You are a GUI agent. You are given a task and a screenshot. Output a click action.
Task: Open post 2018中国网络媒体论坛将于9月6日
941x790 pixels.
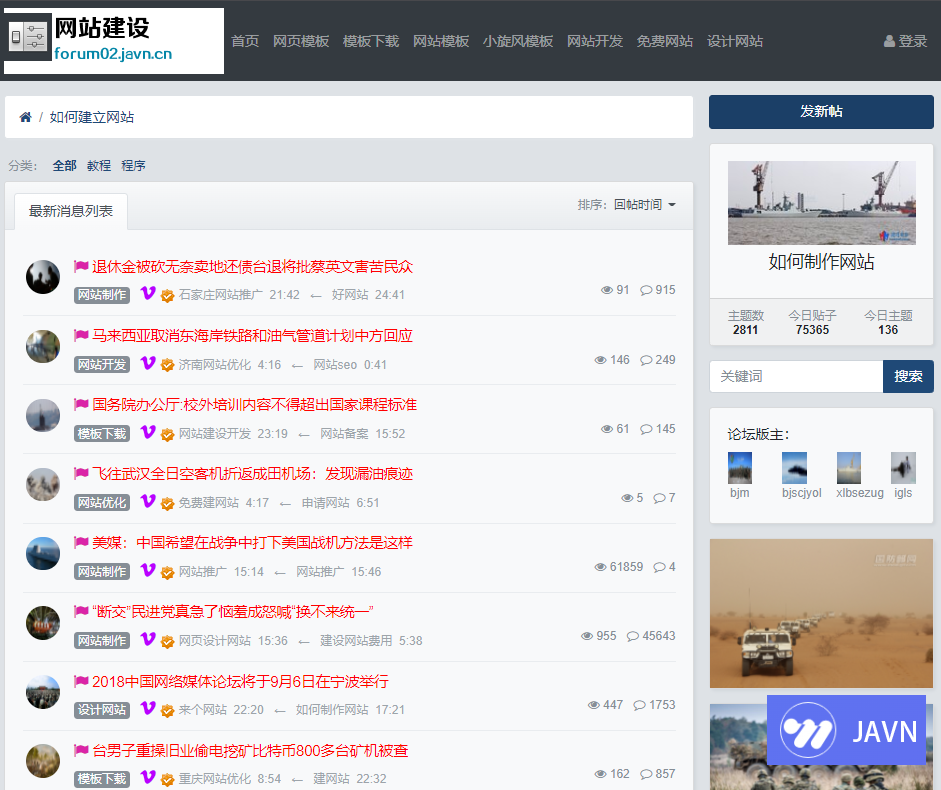(240, 681)
